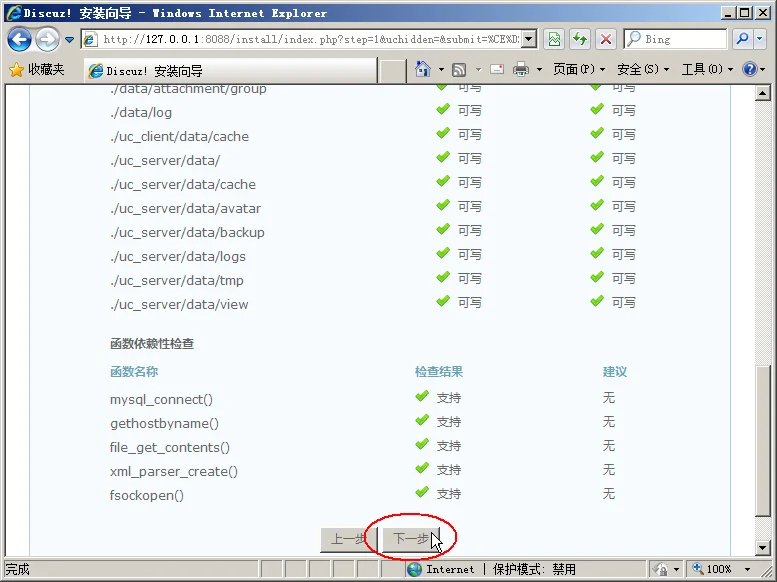The width and height of the screenshot is (777, 582).
Task: Click the Read Mail envelope icon
Action: coord(497,69)
